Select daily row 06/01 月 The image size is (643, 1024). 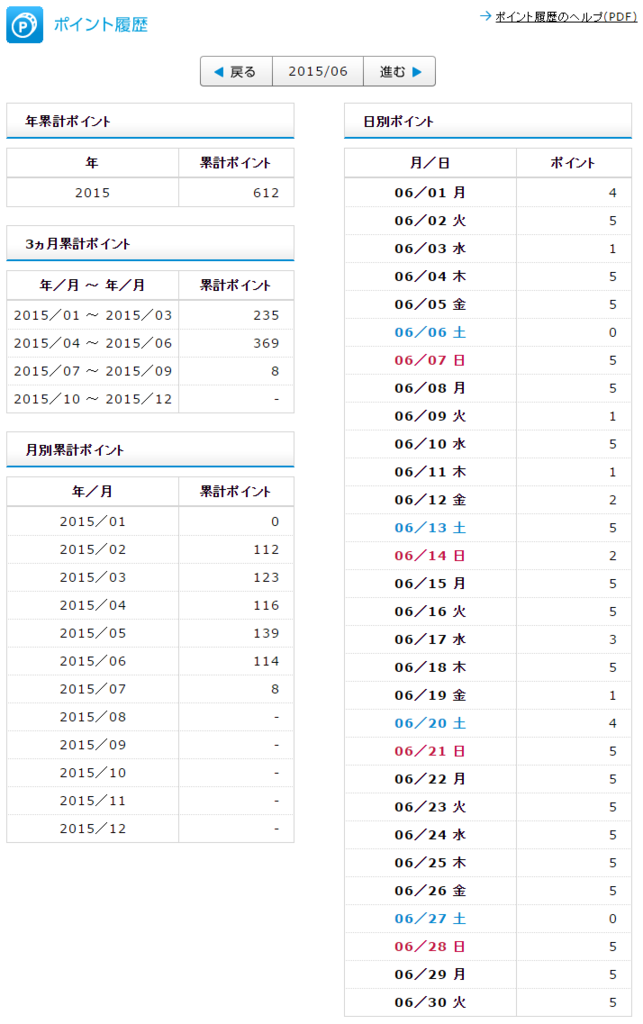point(488,193)
